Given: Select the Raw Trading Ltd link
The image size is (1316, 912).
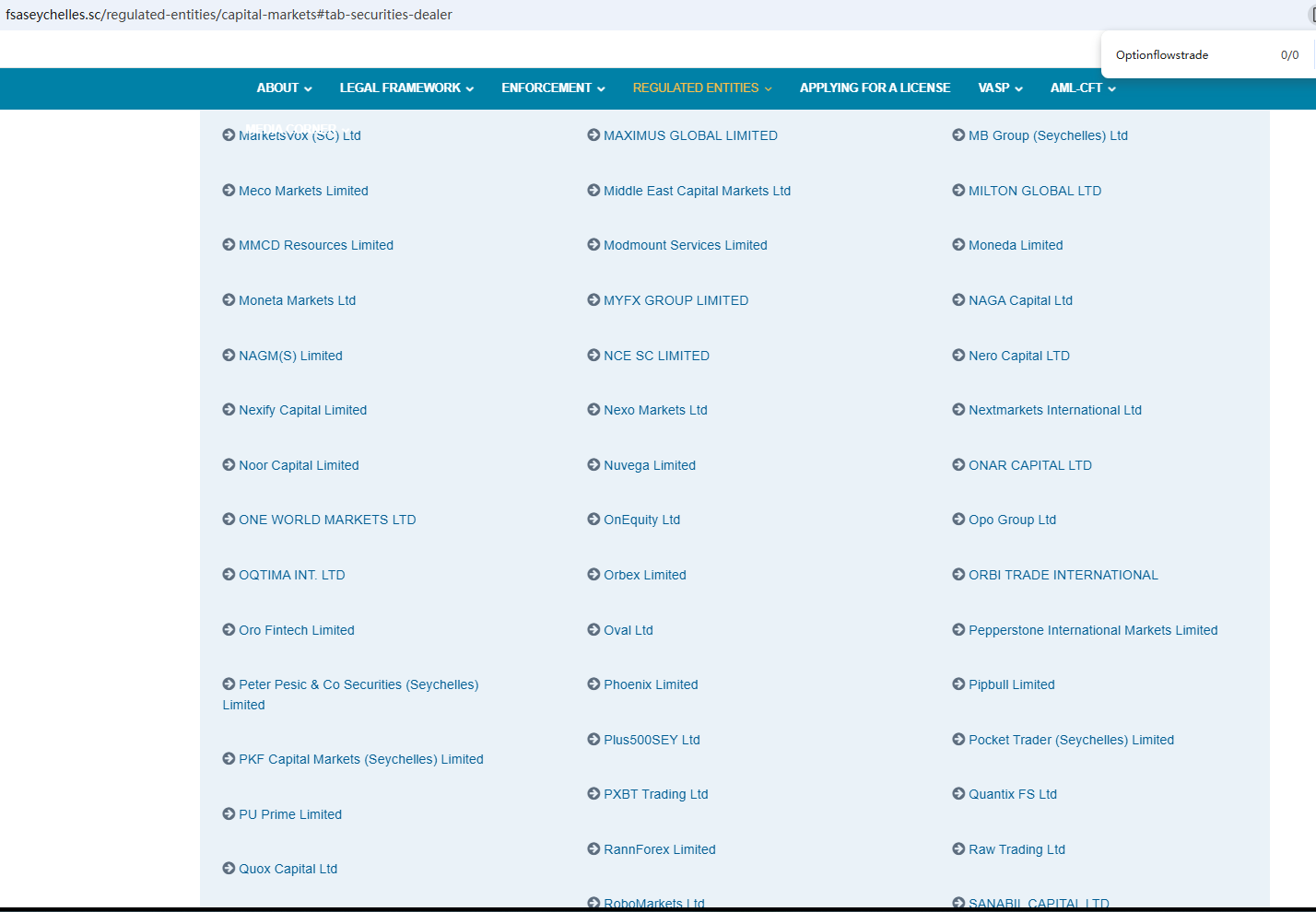Looking at the screenshot, I should point(1016,849).
